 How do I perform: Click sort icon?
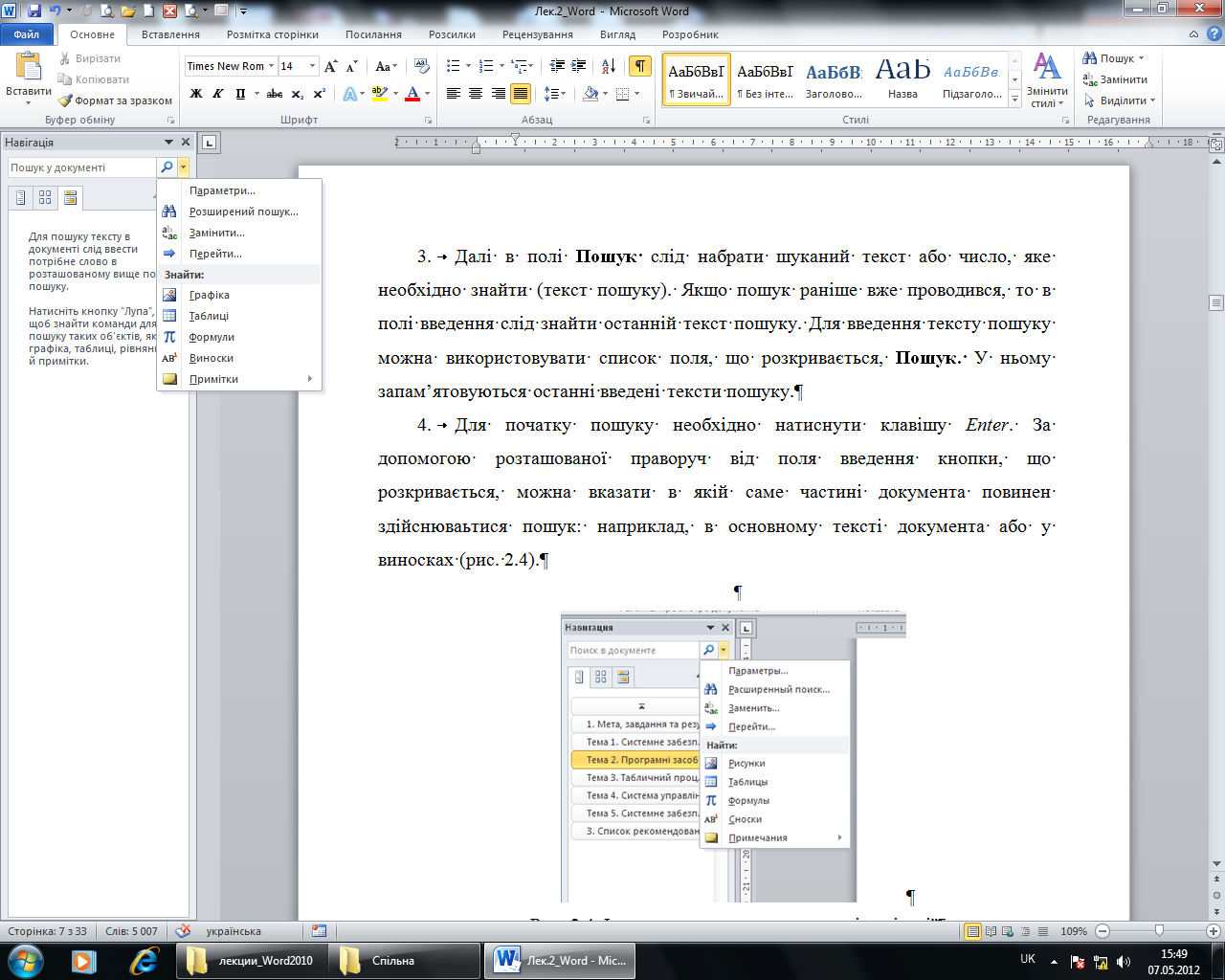pyautogui.click(x=609, y=66)
